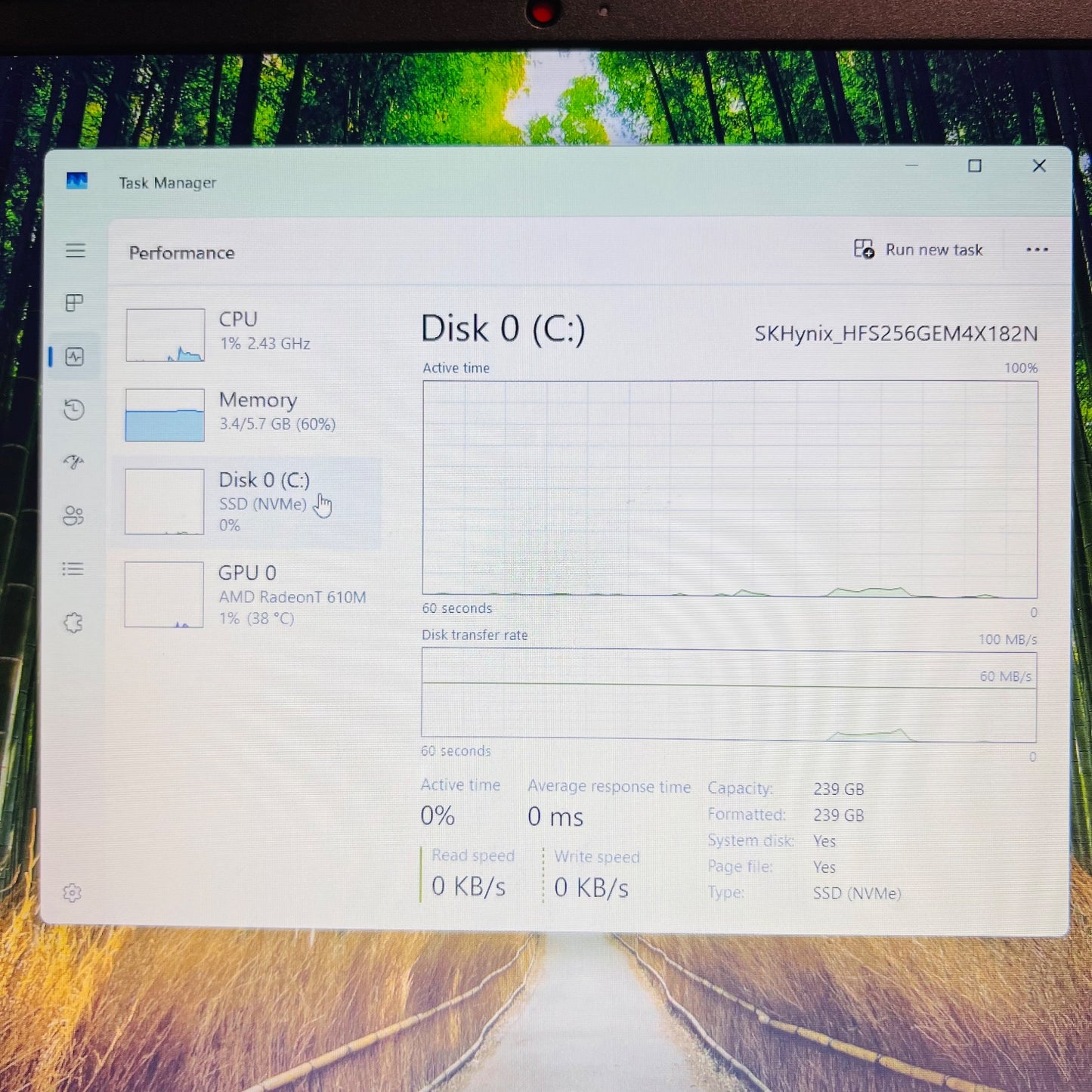
Task: Click the 3.4/5.7 GB (60%) memory text
Action: point(277,424)
